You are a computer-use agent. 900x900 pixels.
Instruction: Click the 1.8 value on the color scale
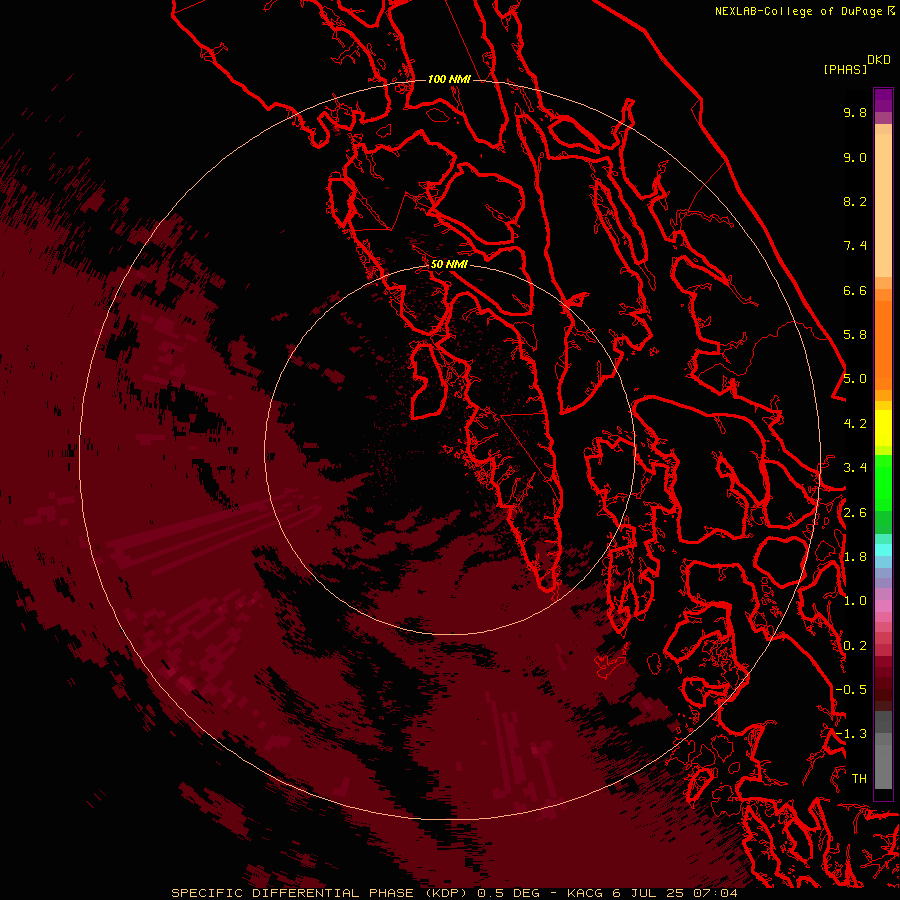(855, 557)
